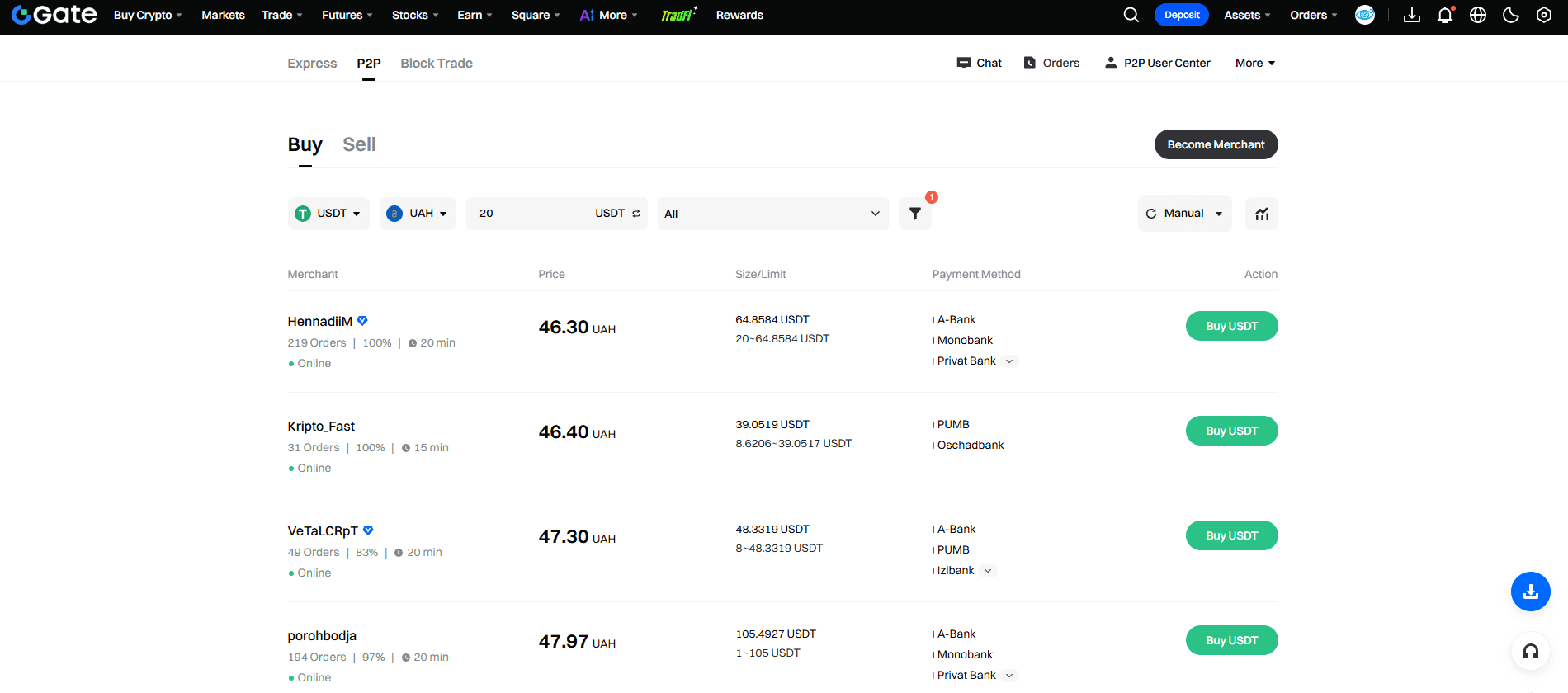Viewport: 1568px width, 693px height.
Task: Expand the Earn menu
Action: [475, 15]
